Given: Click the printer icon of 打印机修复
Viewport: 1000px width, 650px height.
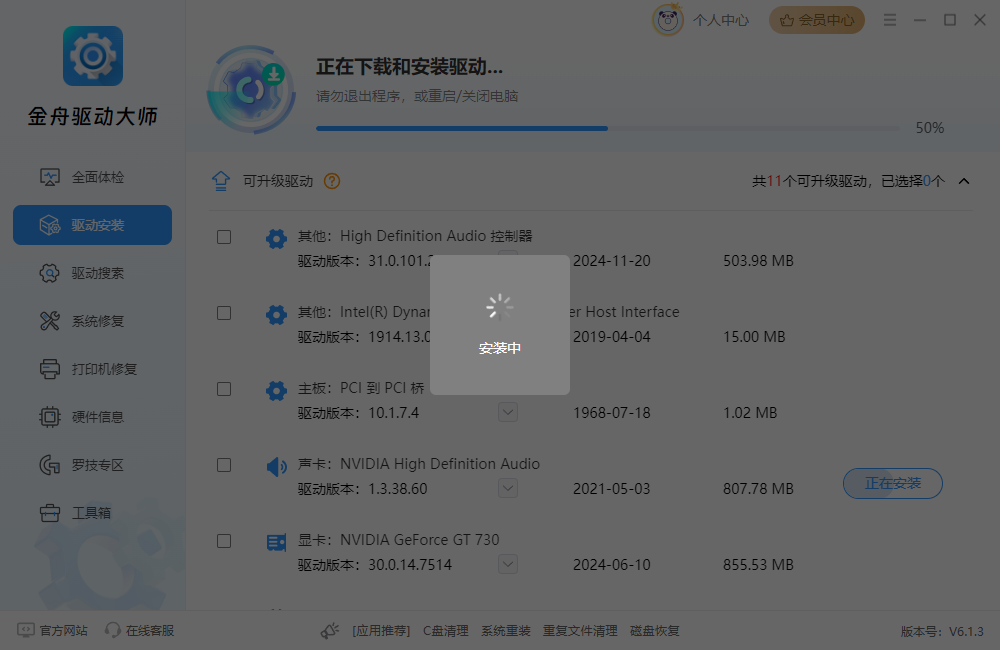Looking at the screenshot, I should [50, 369].
